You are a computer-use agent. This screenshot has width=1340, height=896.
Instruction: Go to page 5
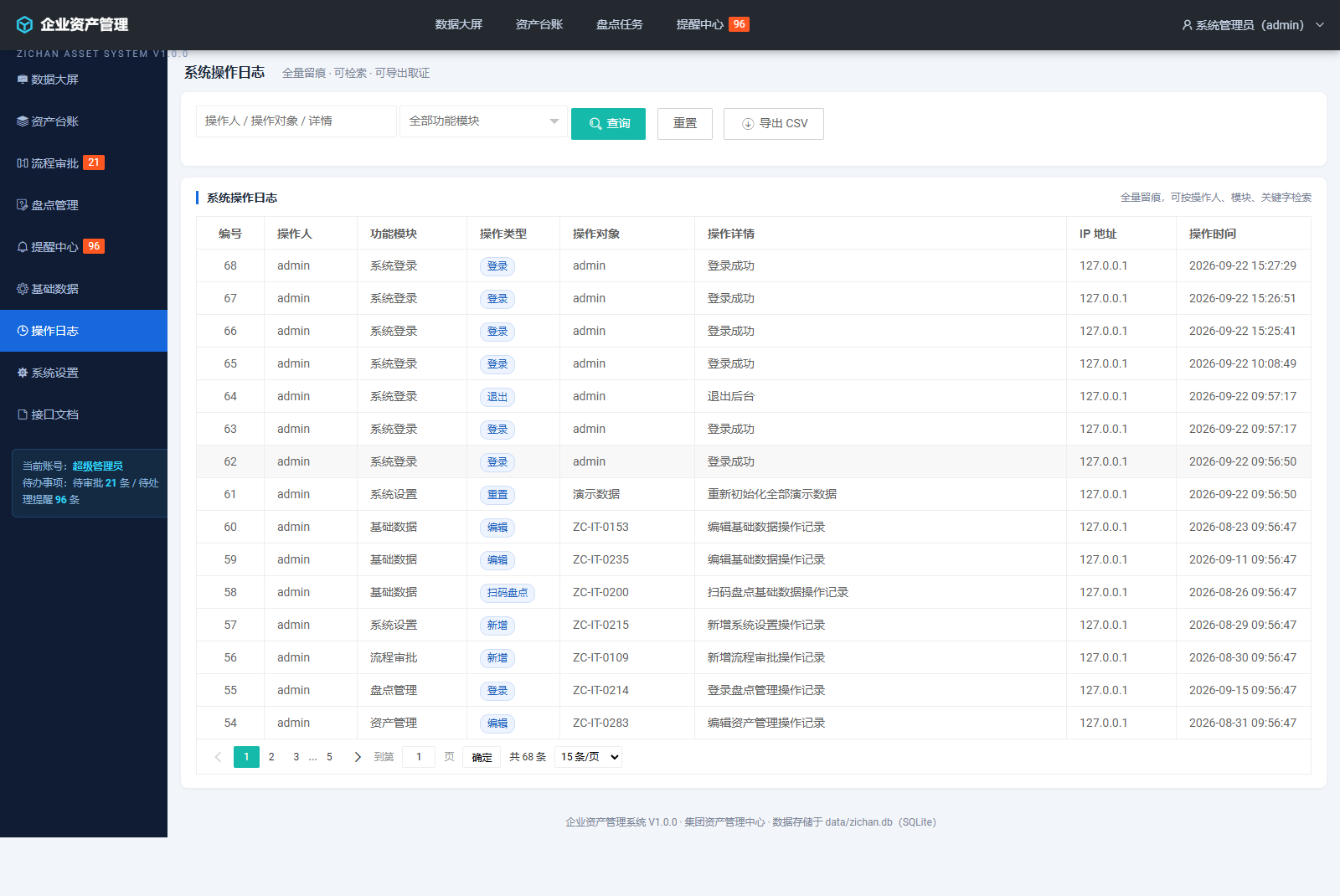[329, 757]
